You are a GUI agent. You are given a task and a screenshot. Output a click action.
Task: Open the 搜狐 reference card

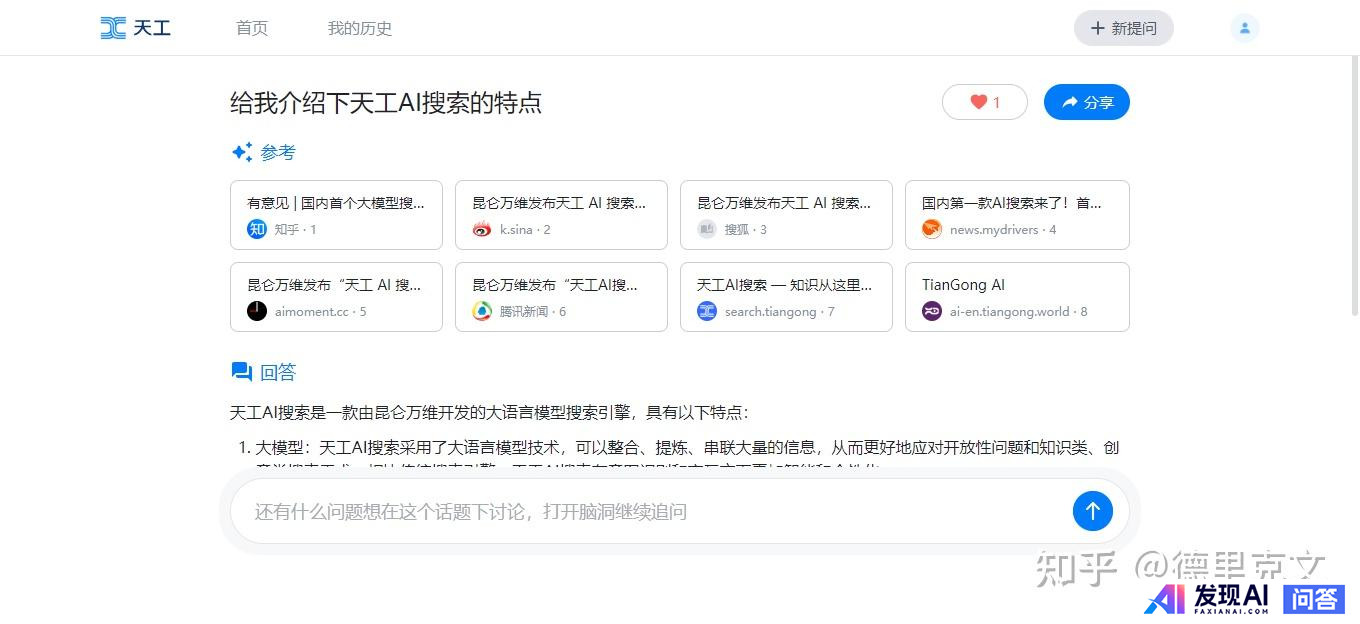click(x=785, y=214)
